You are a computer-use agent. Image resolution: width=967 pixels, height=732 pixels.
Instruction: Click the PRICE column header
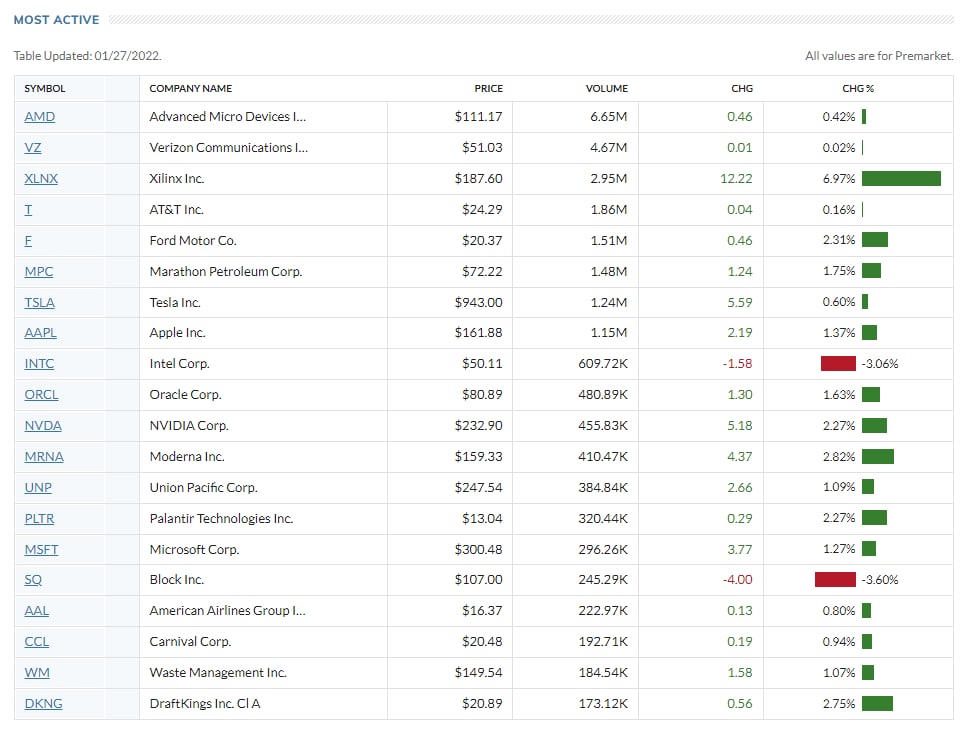488,88
